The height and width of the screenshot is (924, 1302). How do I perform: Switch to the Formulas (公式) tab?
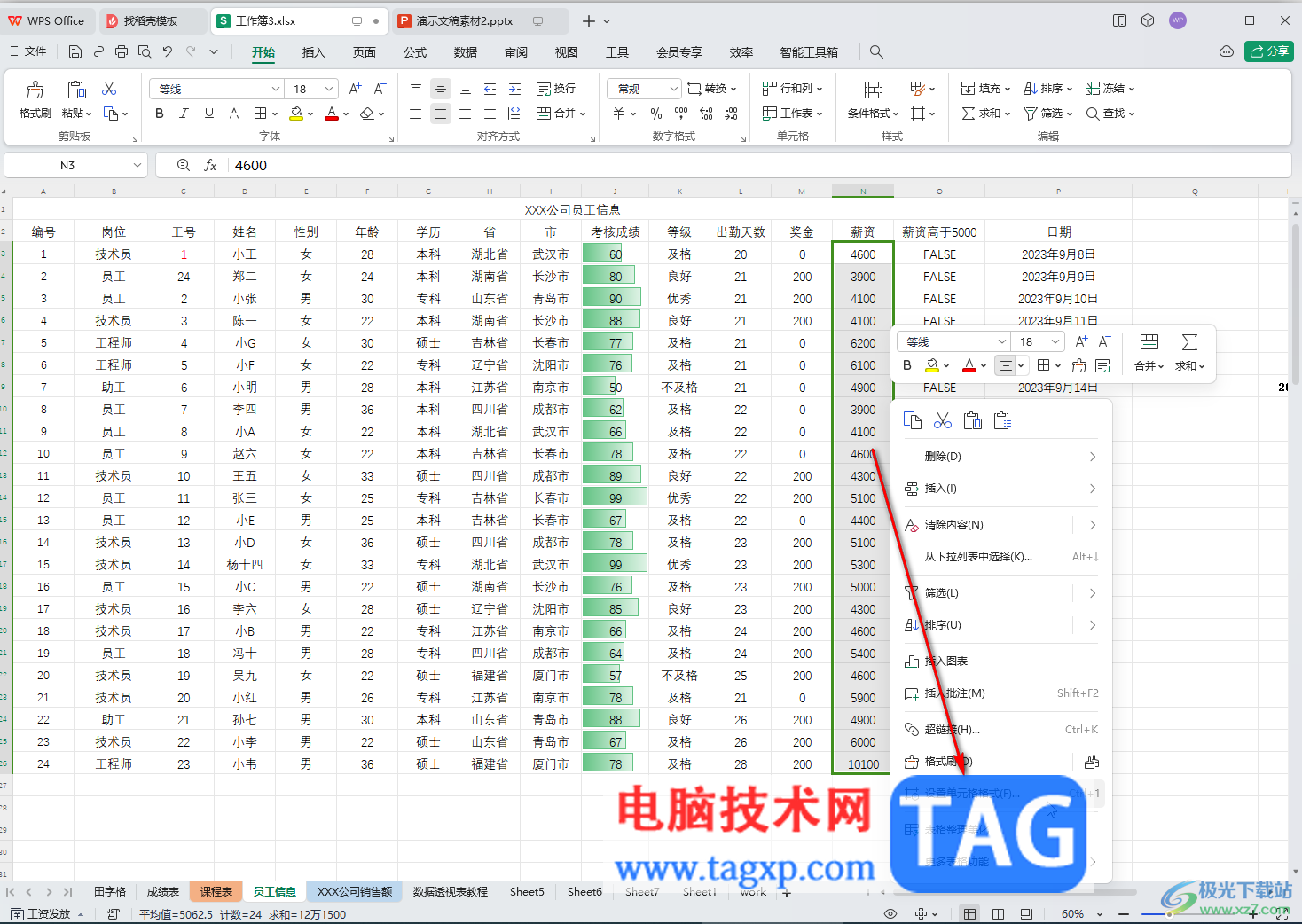click(x=415, y=52)
